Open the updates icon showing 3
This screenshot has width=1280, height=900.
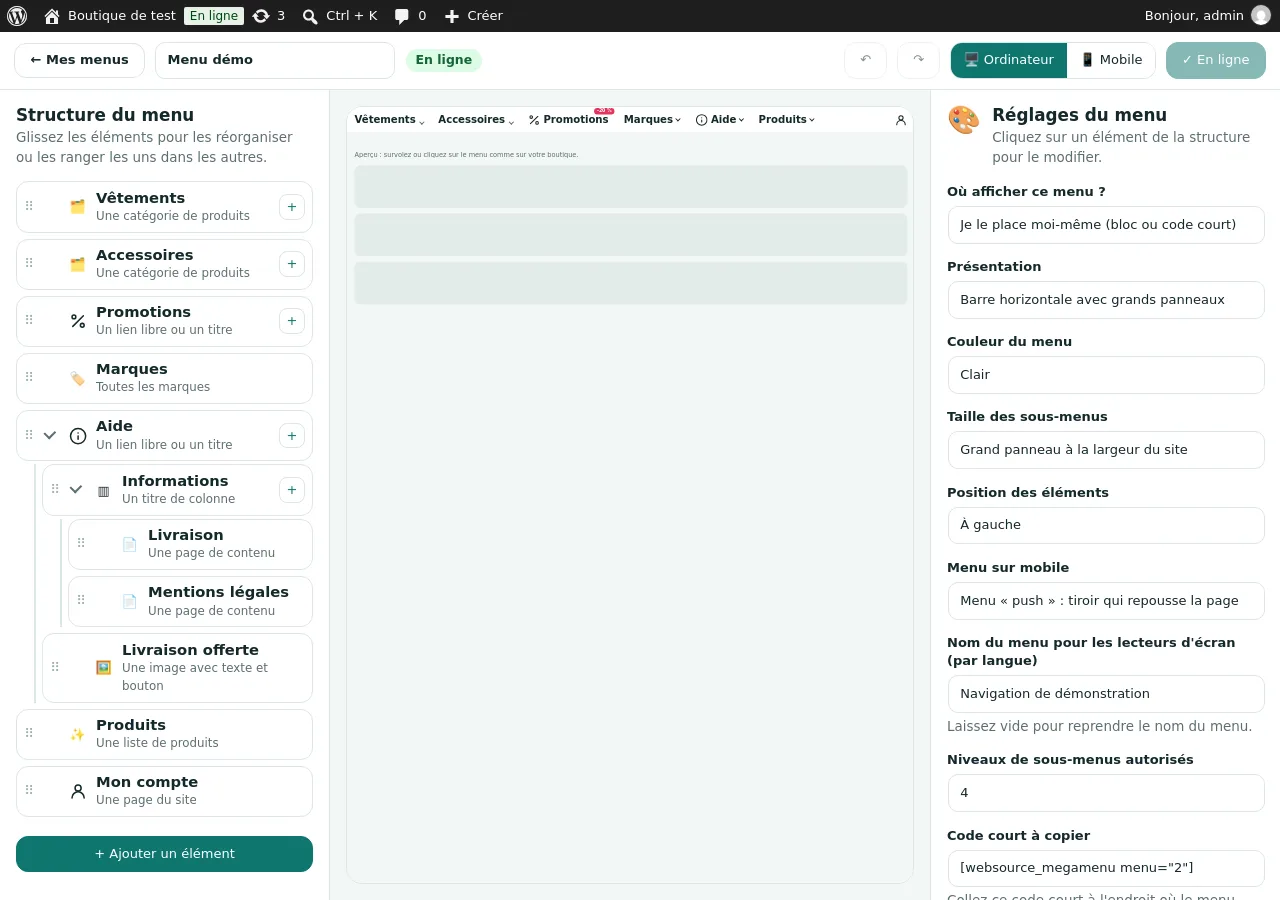269,16
